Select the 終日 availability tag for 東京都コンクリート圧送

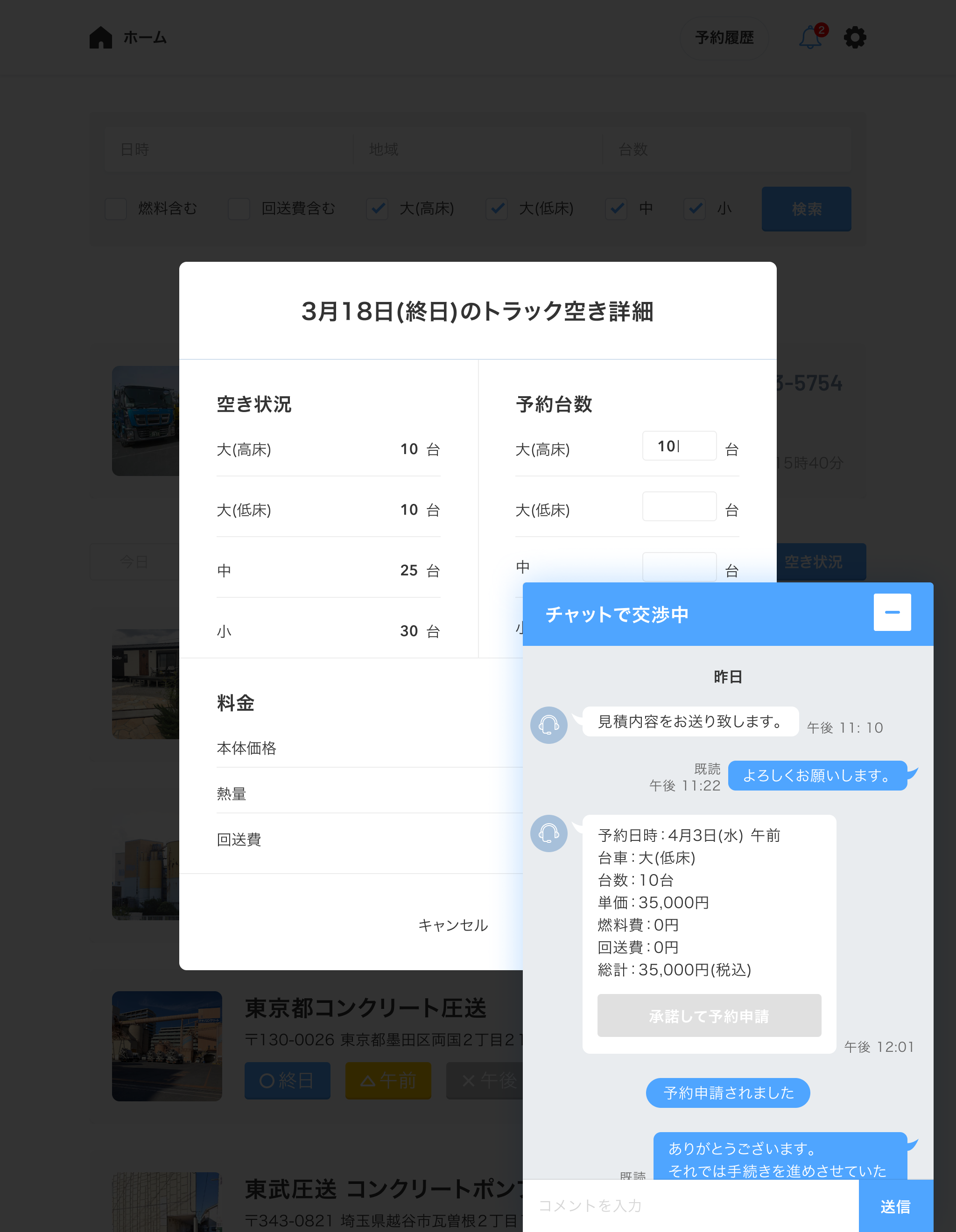(287, 1081)
